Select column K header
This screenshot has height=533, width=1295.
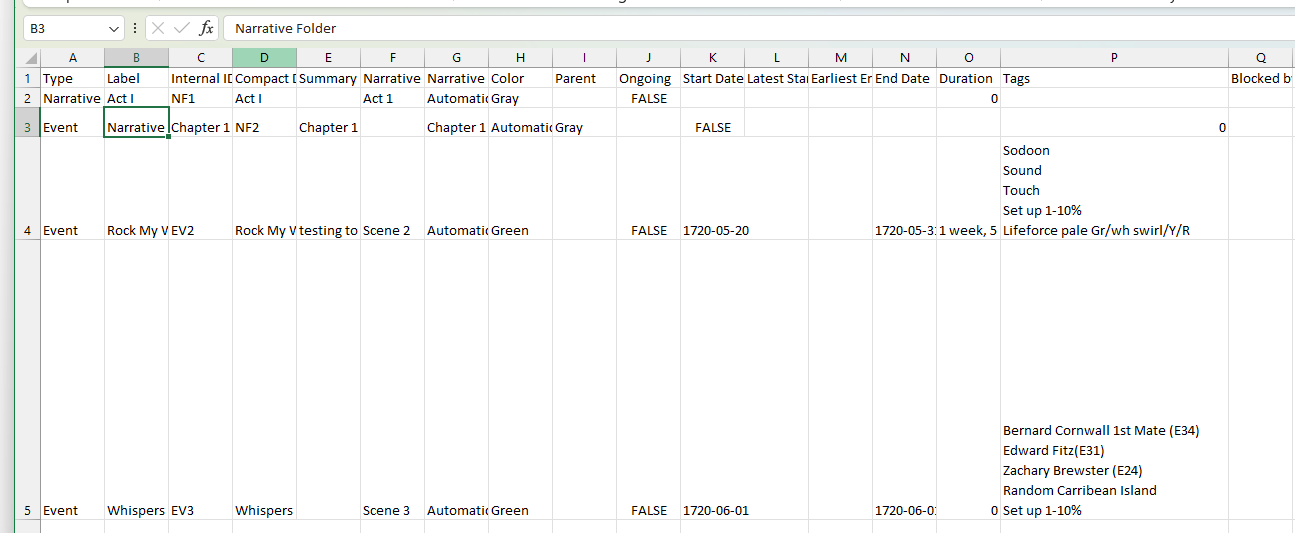712,59
